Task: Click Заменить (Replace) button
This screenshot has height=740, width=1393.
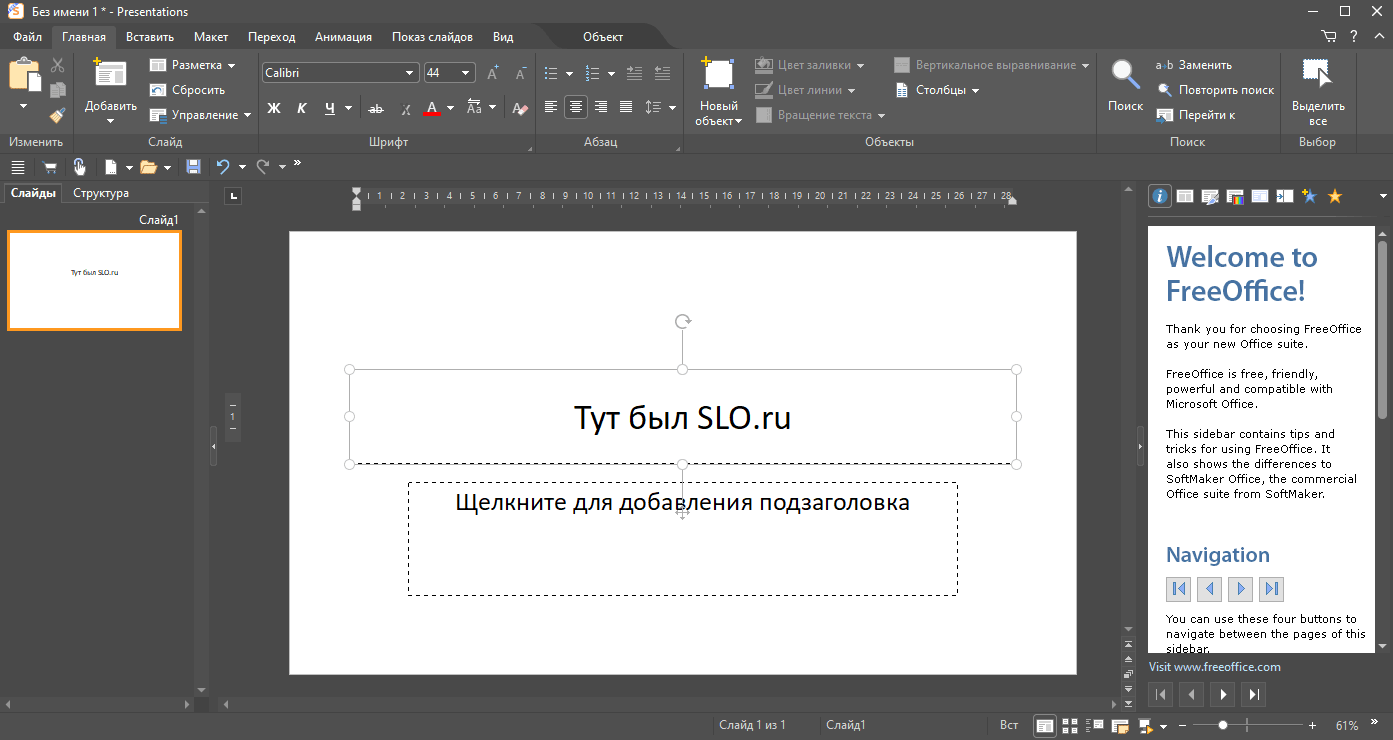Action: [x=1194, y=65]
